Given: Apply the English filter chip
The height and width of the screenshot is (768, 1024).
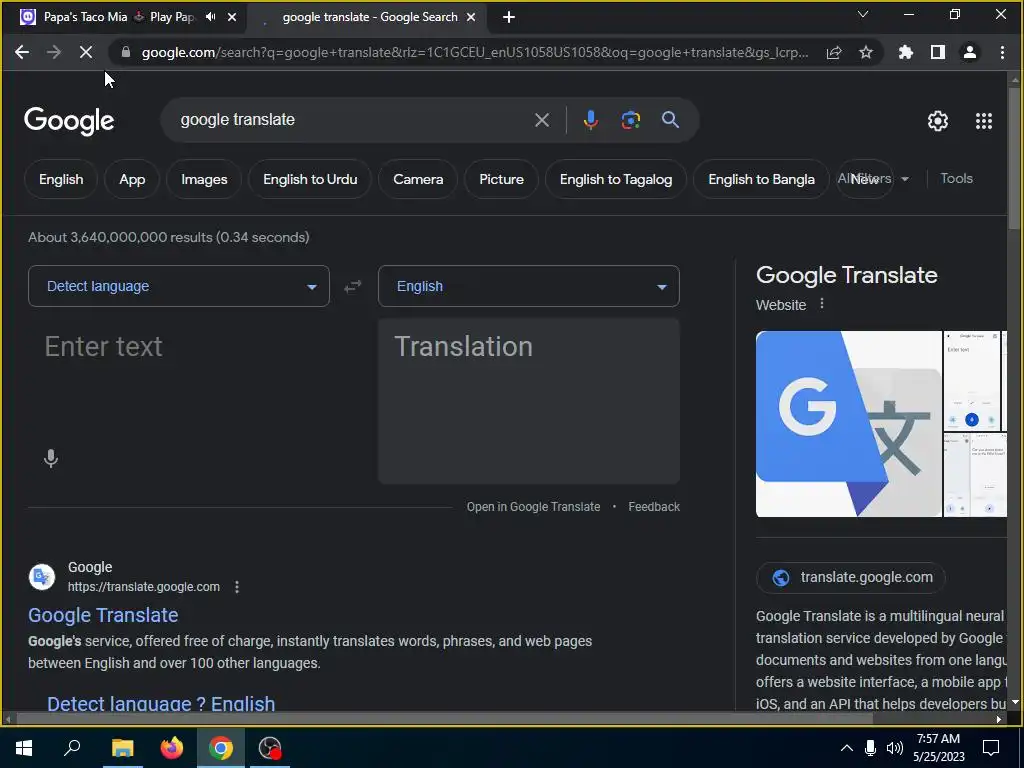Looking at the screenshot, I should pyautogui.click(x=61, y=179).
